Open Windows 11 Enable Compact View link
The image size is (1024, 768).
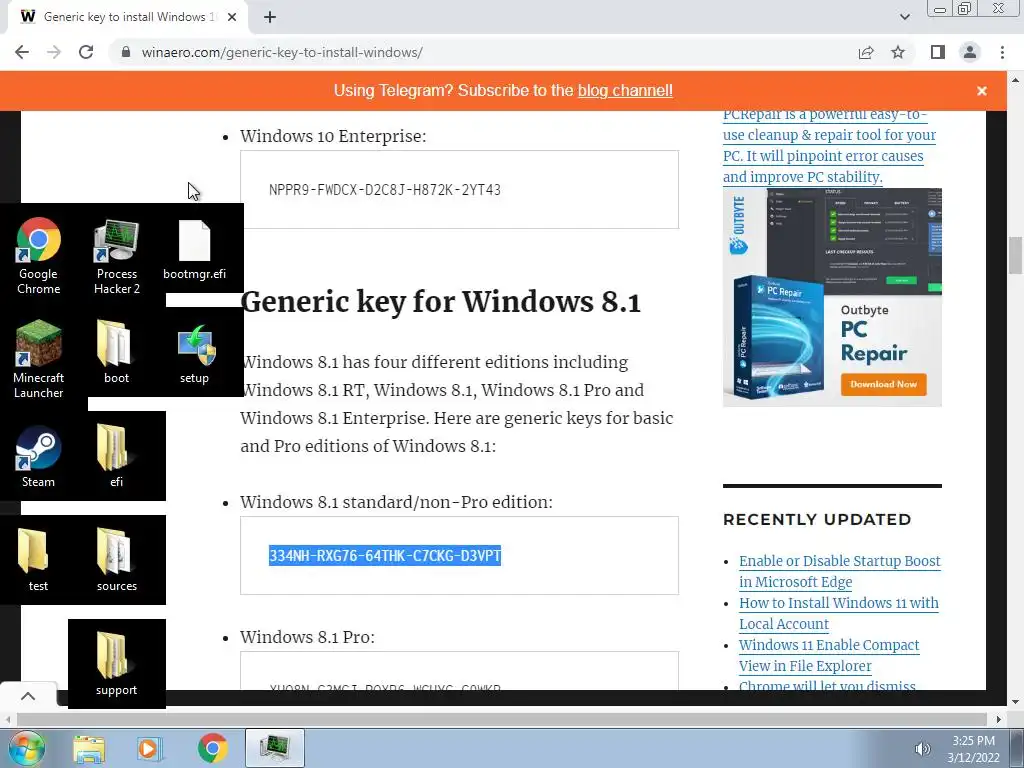pos(829,655)
